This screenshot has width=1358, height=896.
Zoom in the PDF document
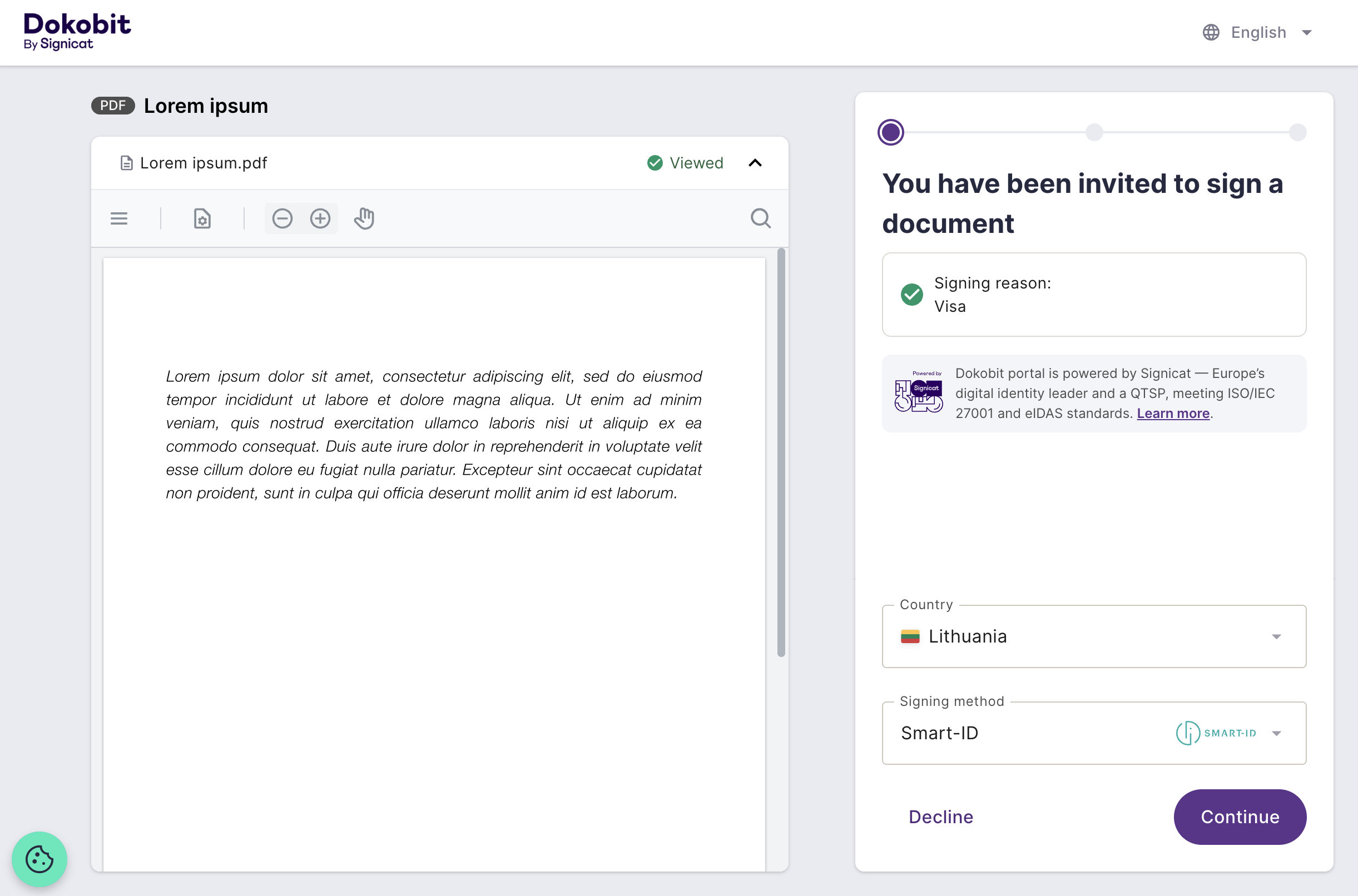click(320, 218)
